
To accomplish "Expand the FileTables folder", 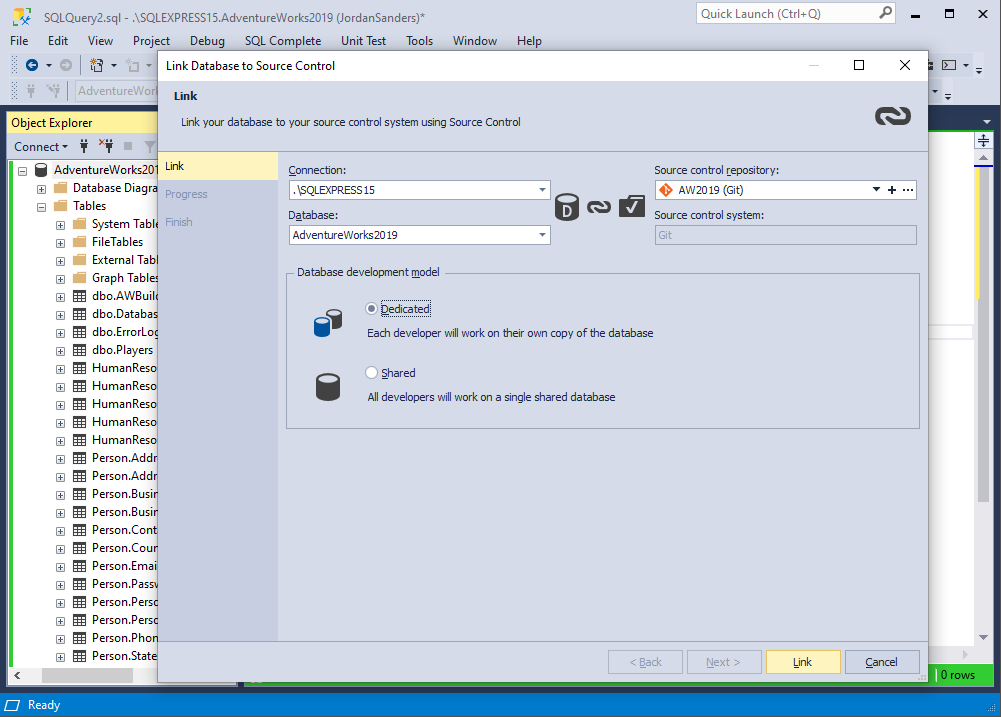I will [60, 243].
